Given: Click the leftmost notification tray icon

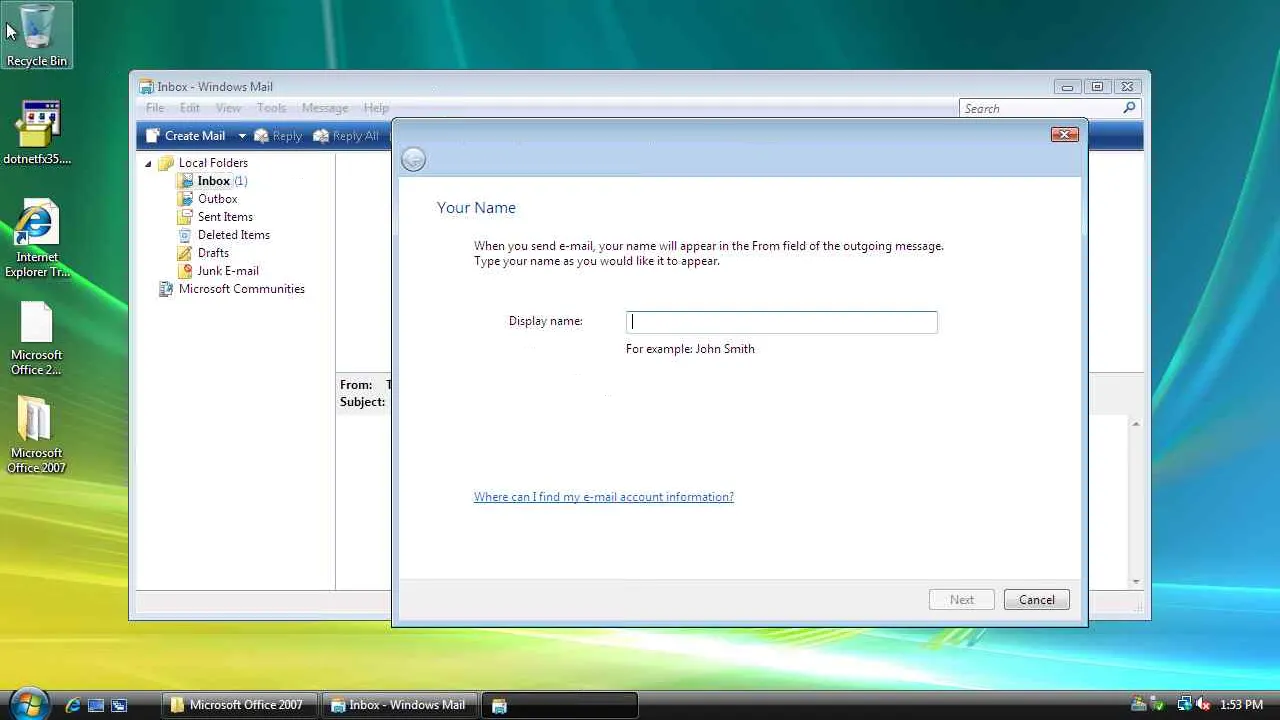Looking at the screenshot, I should click(x=1139, y=705).
